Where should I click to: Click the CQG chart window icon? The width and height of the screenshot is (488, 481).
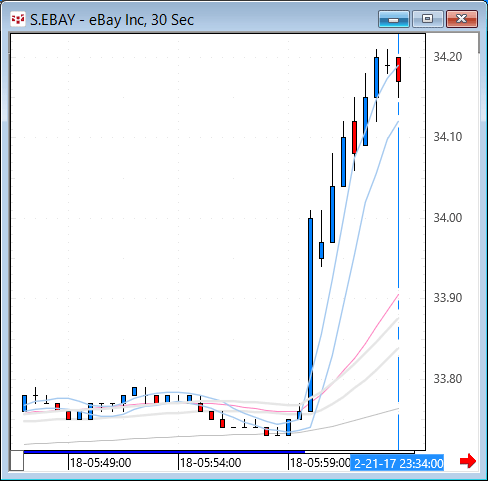[18, 19]
